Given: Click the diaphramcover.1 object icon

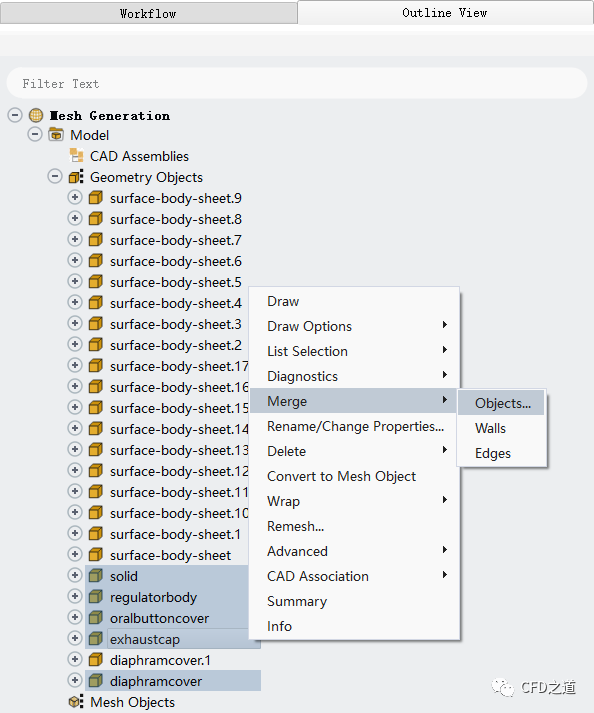Looking at the screenshot, I should 96,660.
